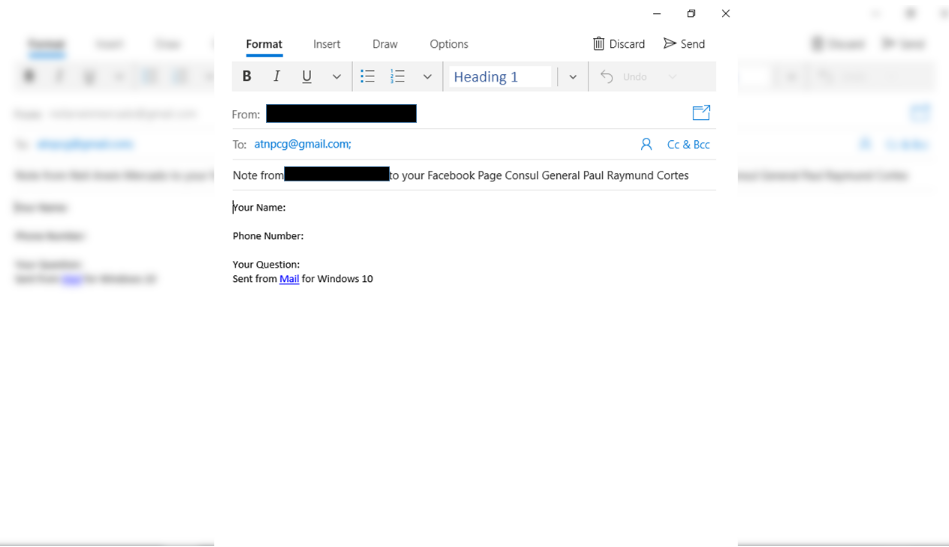Image resolution: width=949 pixels, height=547 pixels.
Task: Toggle Italic formatting
Action: [x=277, y=76]
